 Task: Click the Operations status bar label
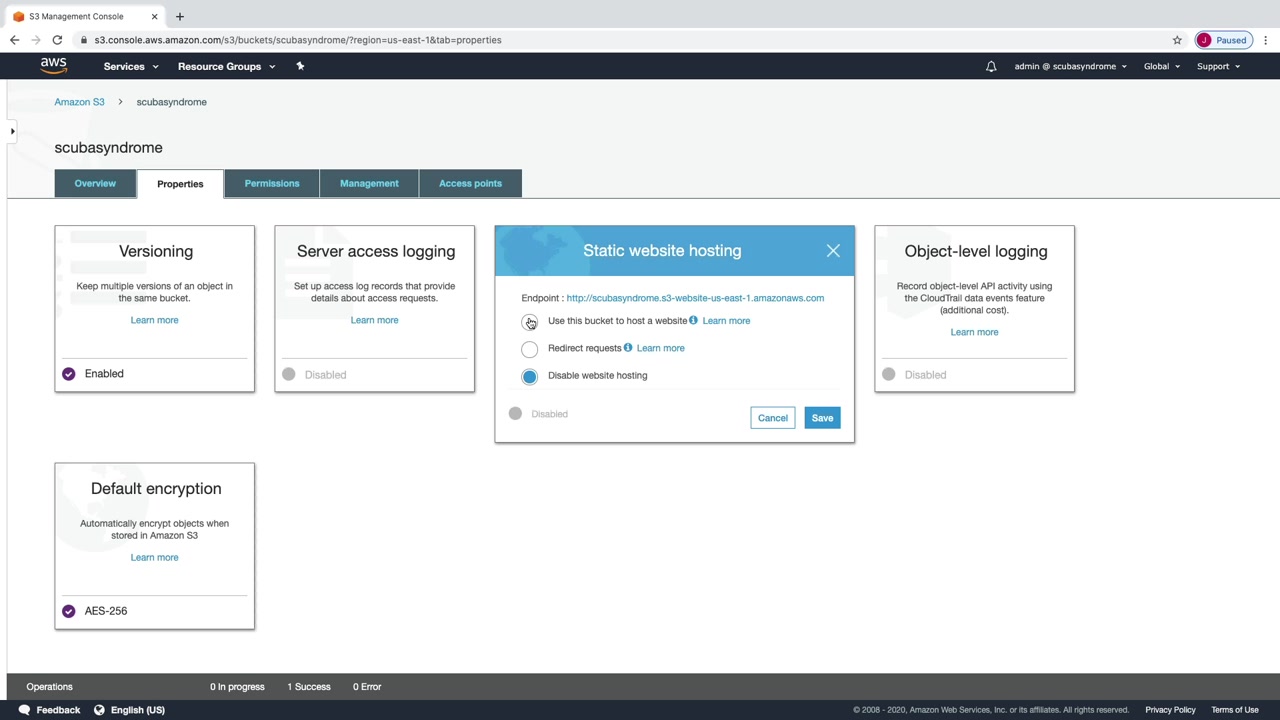[x=49, y=687]
